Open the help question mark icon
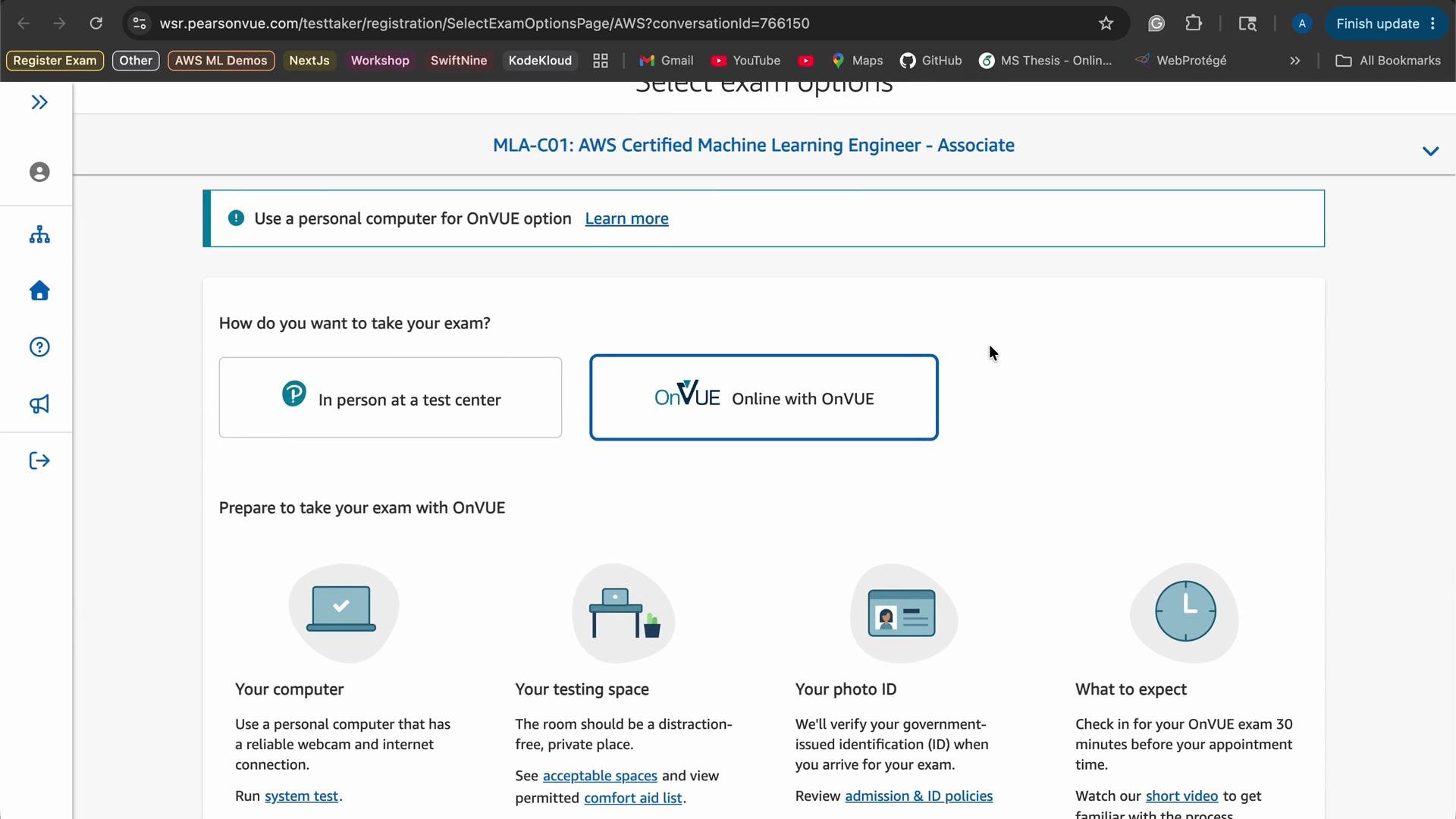Screen dimensions: 1456x819 pos(39,347)
